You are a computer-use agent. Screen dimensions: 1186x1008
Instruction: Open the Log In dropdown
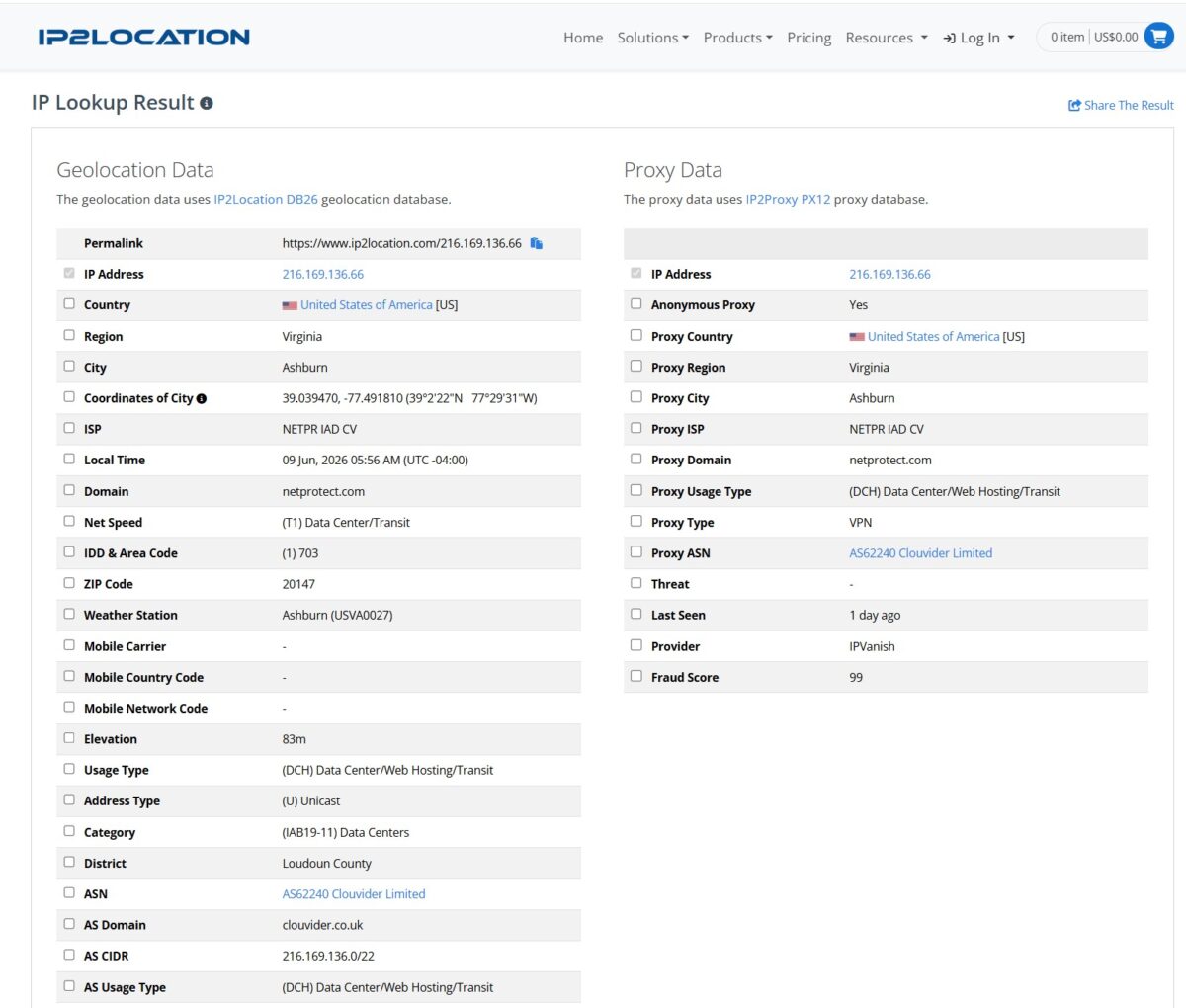978,38
